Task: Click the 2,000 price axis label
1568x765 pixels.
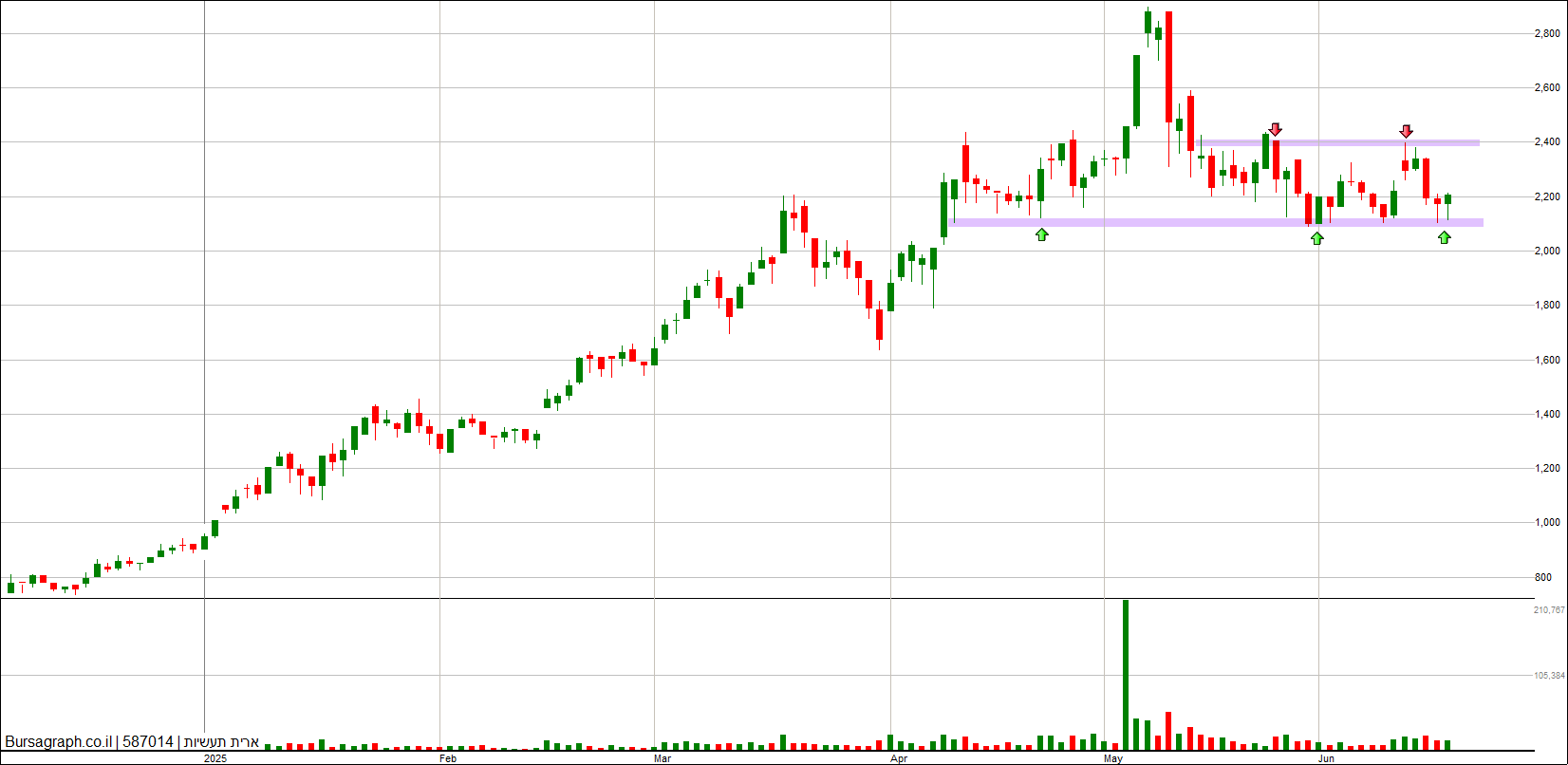Action: (1547, 252)
